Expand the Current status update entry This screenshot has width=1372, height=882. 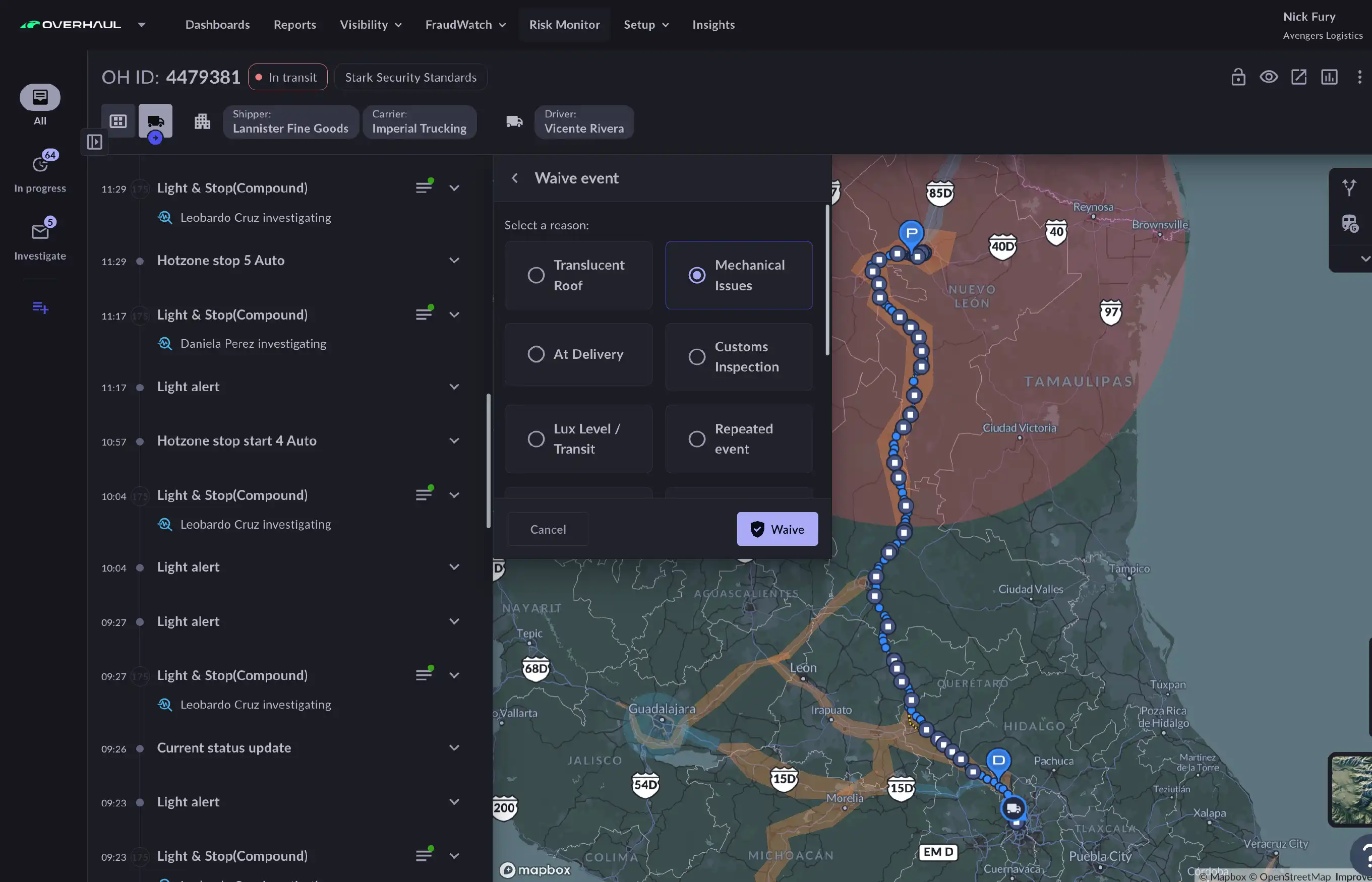click(x=454, y=747)
